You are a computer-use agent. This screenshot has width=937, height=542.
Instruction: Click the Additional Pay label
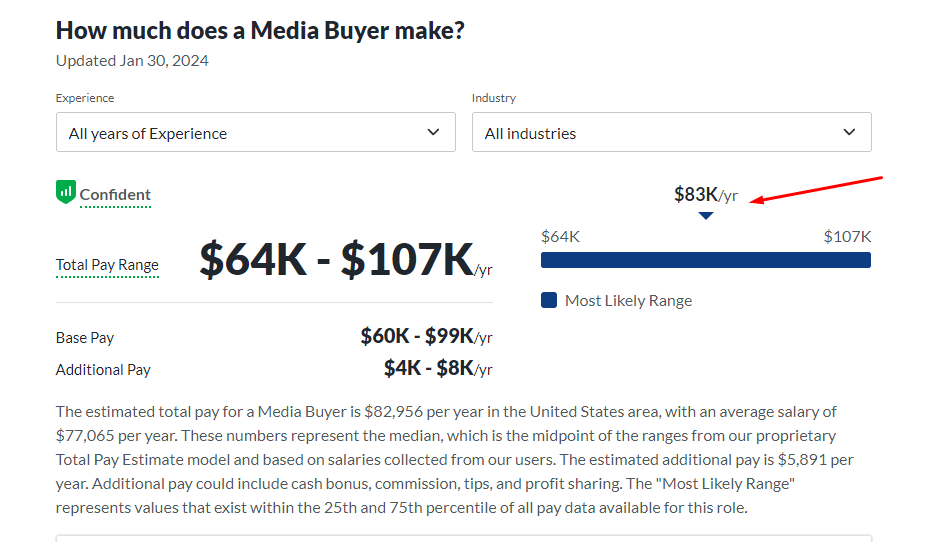tap(103, 370)
